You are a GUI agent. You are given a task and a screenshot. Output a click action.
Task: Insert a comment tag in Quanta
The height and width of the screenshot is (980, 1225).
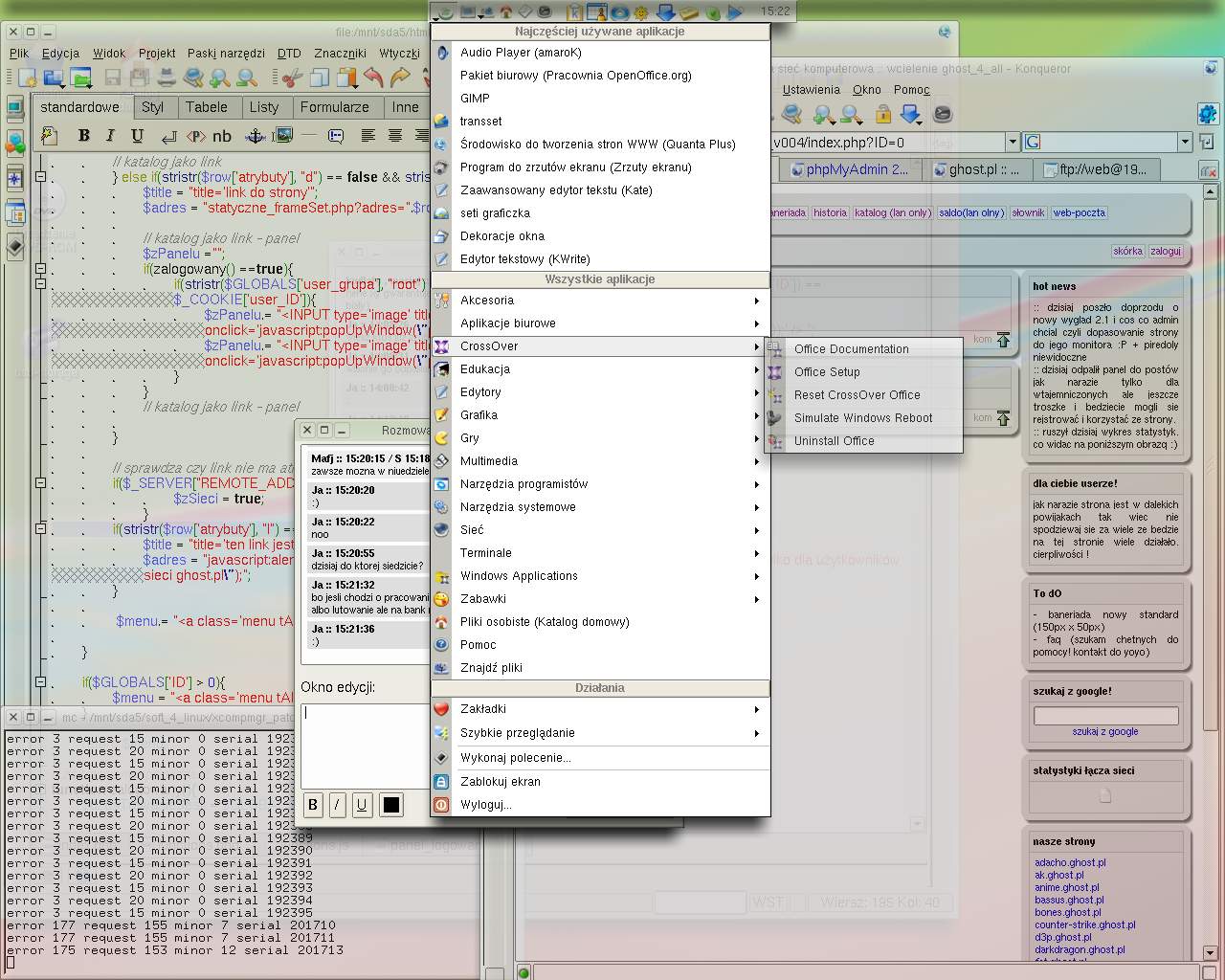pyautogui.click(x=336, y=136)
